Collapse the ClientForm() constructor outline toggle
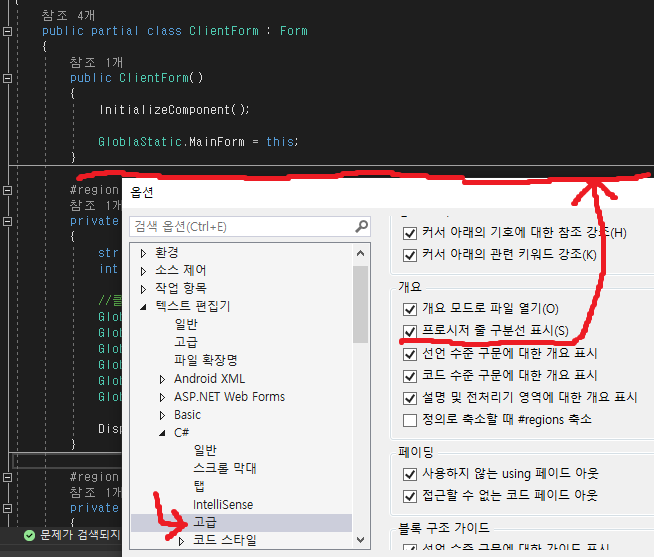This screenshot has height=557, width=654. [x=8, y=78]
